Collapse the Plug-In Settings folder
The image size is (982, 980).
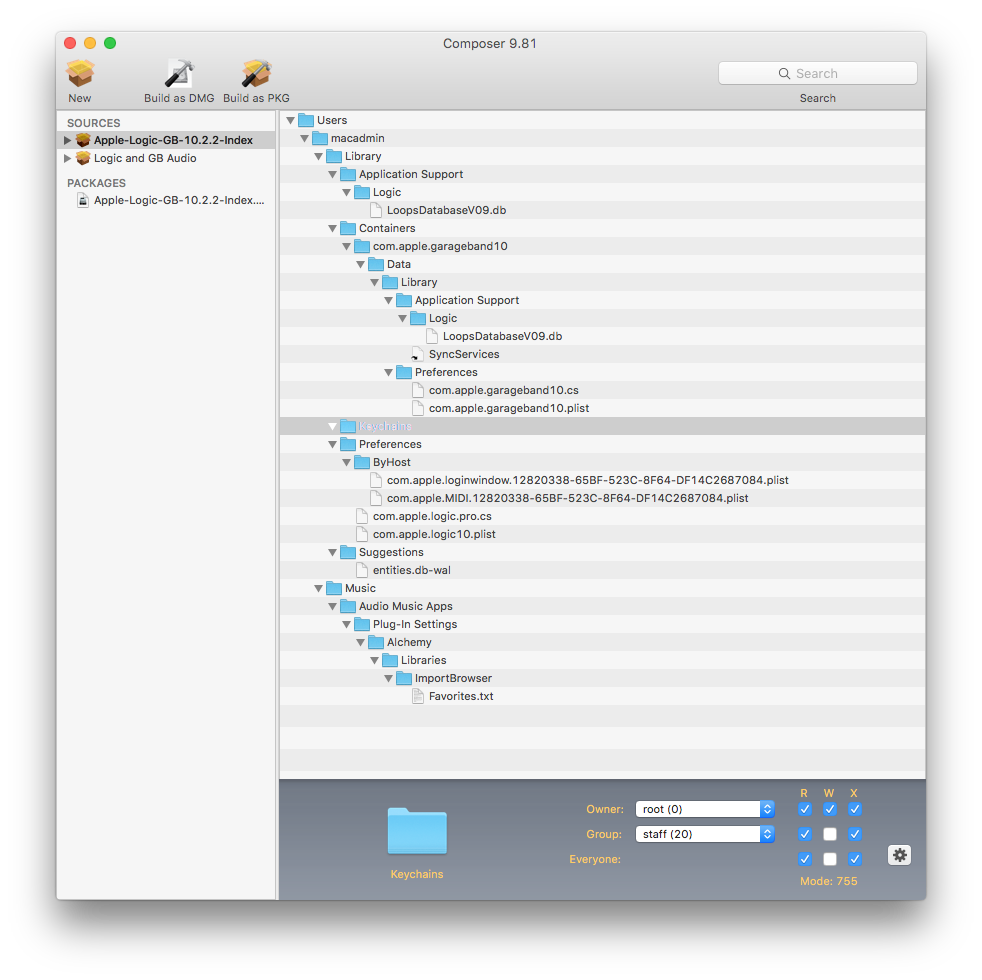[346, 625]
